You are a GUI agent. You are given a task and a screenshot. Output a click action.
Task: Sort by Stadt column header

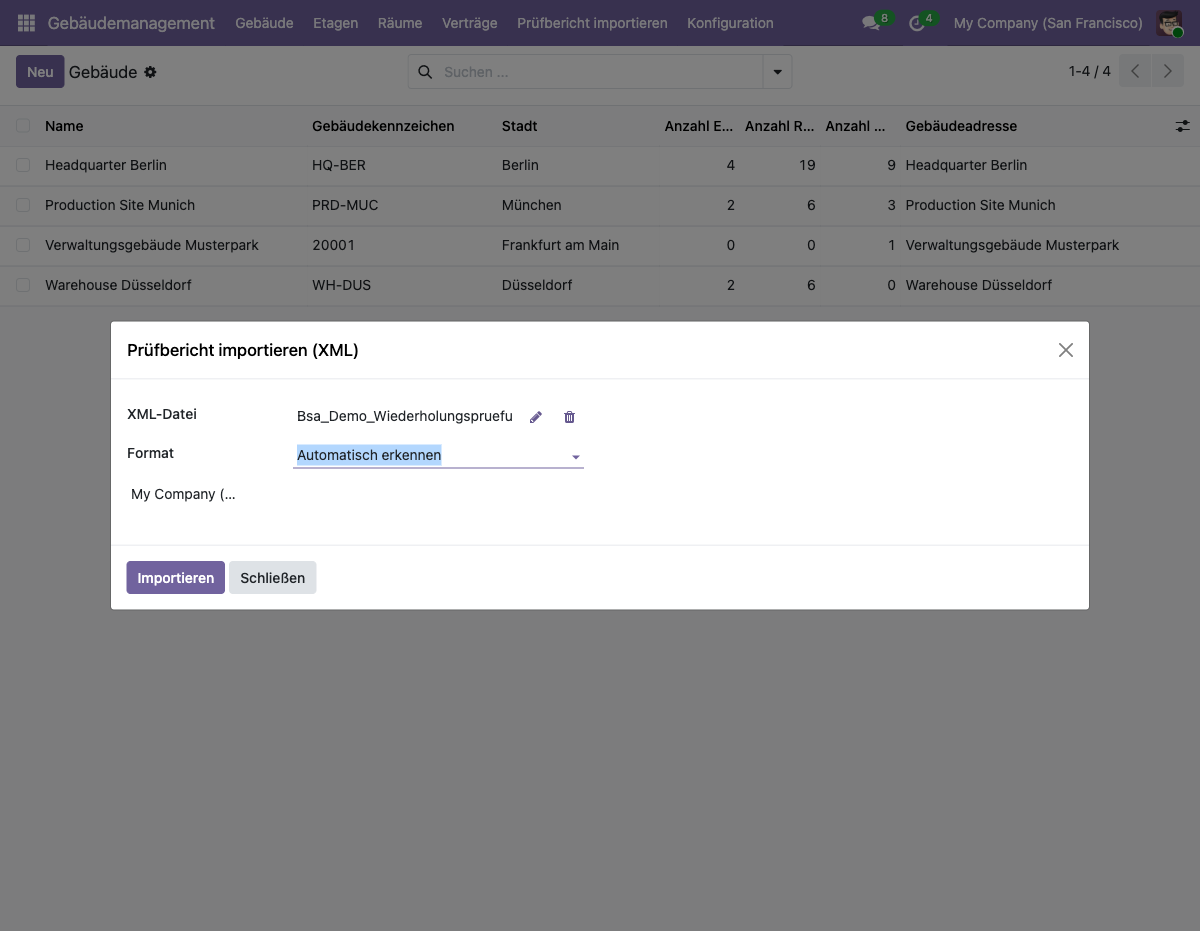coord(520,126)
